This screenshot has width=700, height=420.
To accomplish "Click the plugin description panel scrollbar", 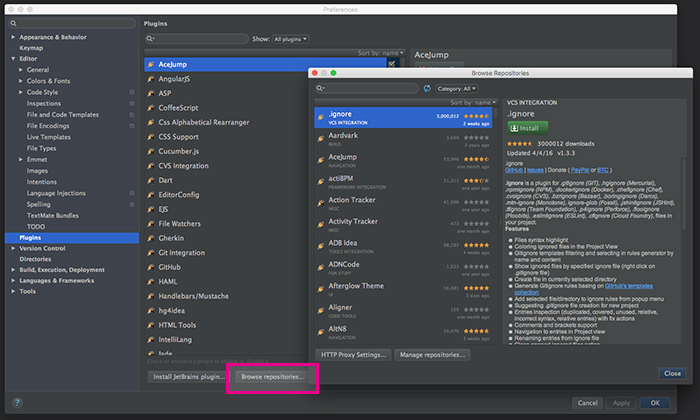I will pos(683,194).
